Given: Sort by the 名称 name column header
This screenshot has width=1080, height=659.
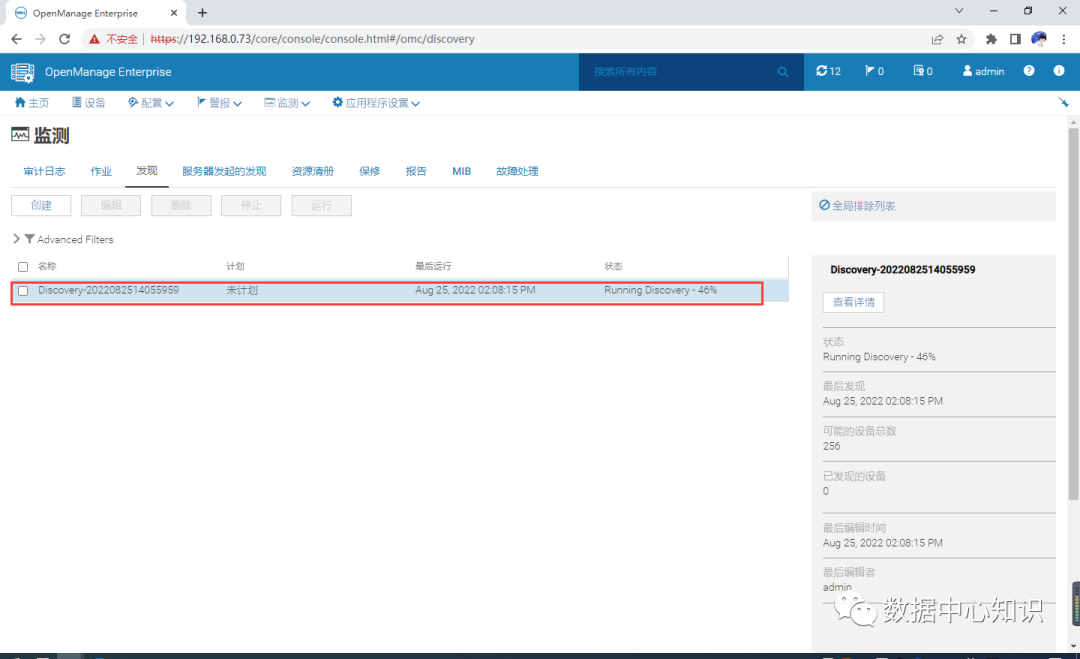Looking at the screenshot, I should (x=47, y=266).
